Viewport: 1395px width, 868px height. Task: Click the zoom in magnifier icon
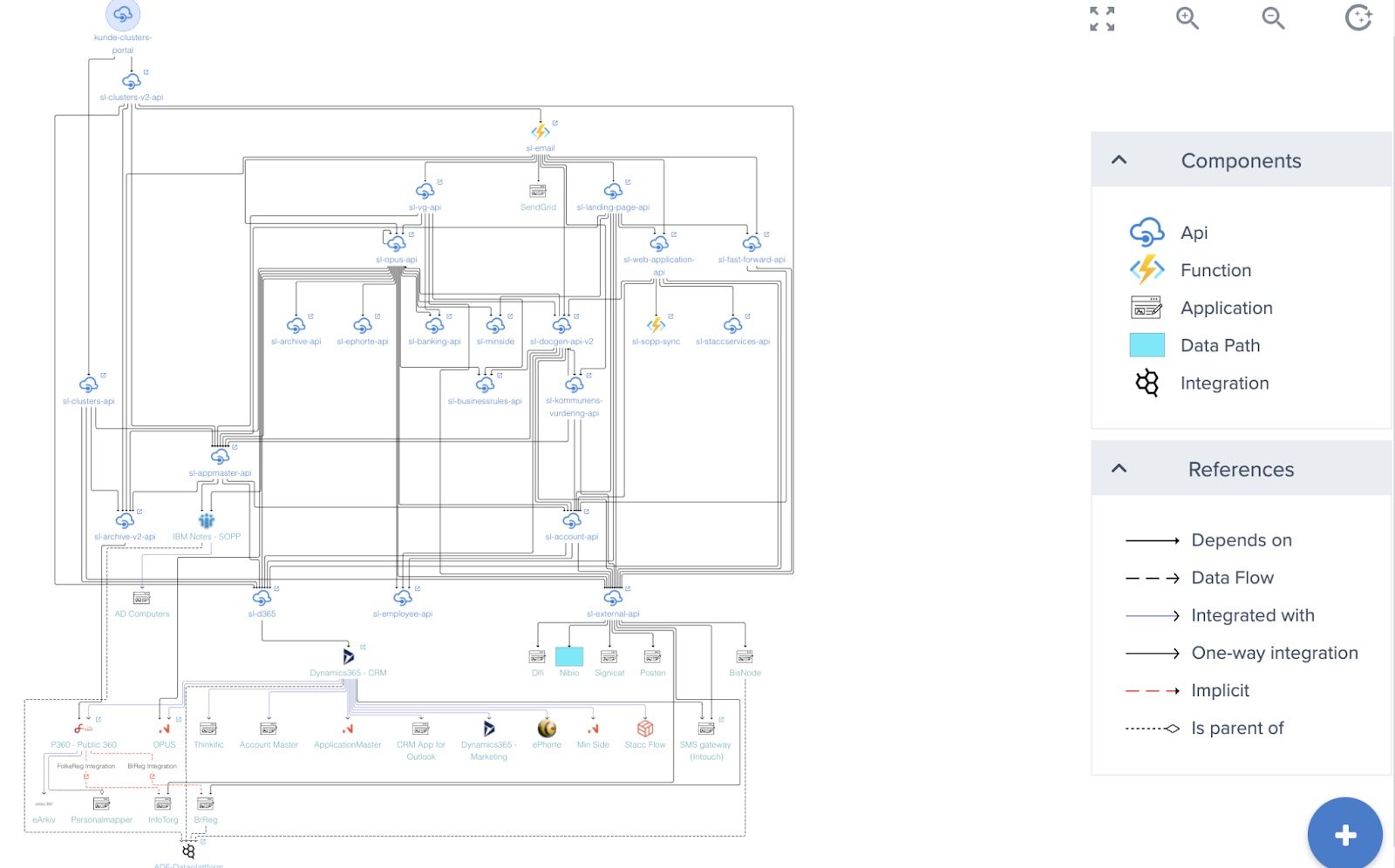[x=1187, y=18]
